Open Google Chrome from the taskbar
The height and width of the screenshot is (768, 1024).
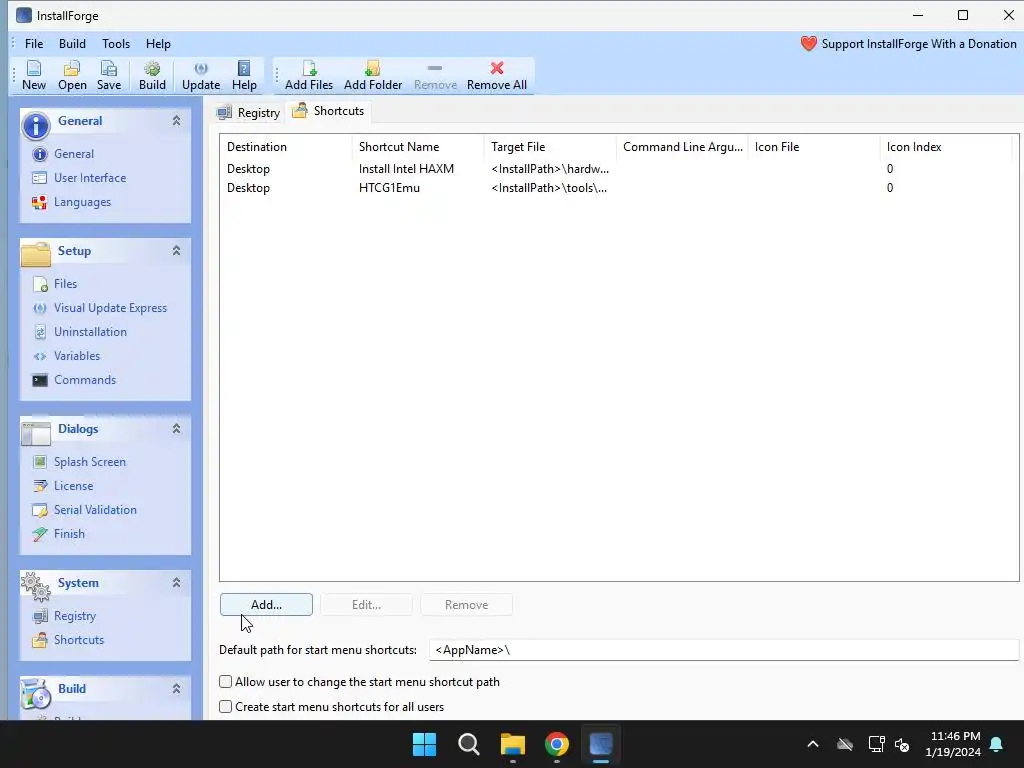557,744
